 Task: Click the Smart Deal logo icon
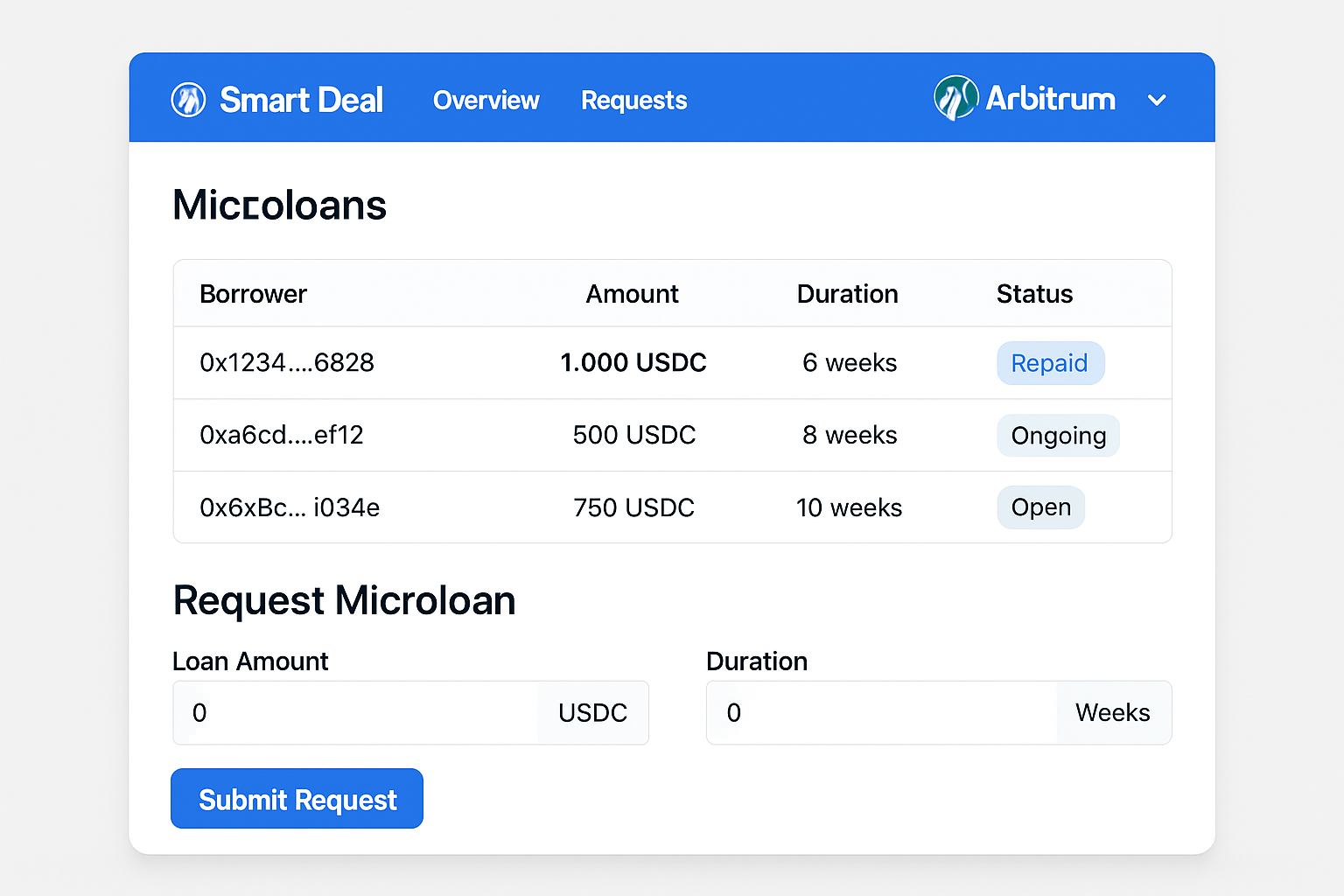188,99
